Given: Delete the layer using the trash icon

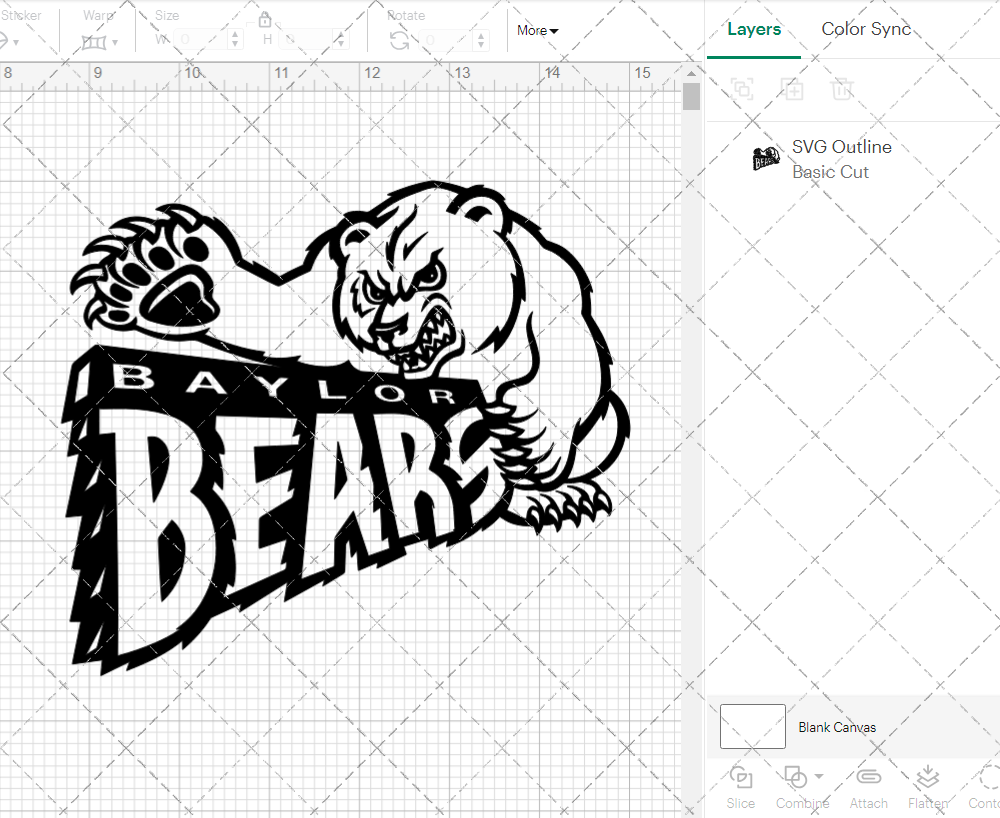Looking at the screenshot, I should tap(843, 89).
